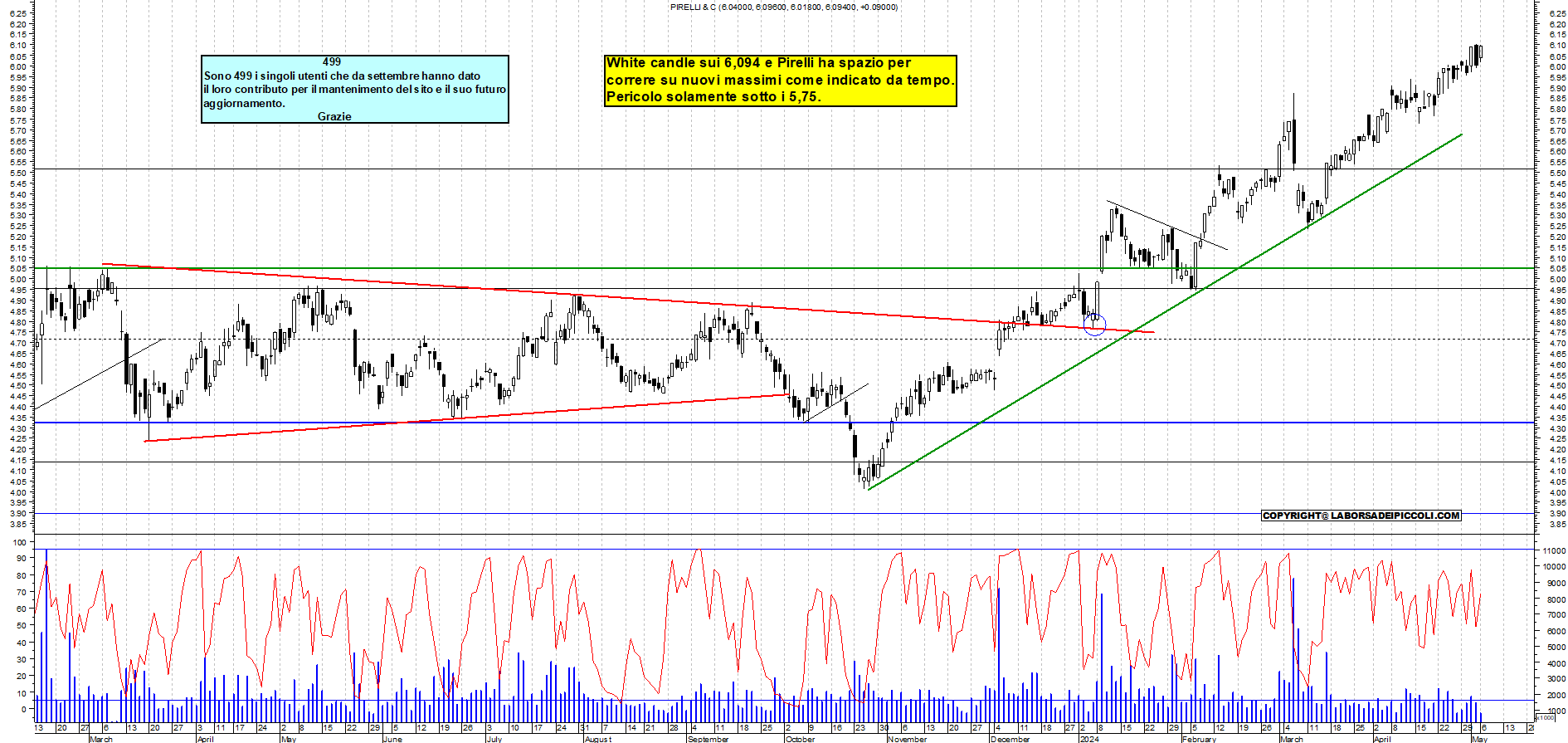Click the 7000 value on the volume scale
Screen dimensions: 1568x743
[1556, 615]
